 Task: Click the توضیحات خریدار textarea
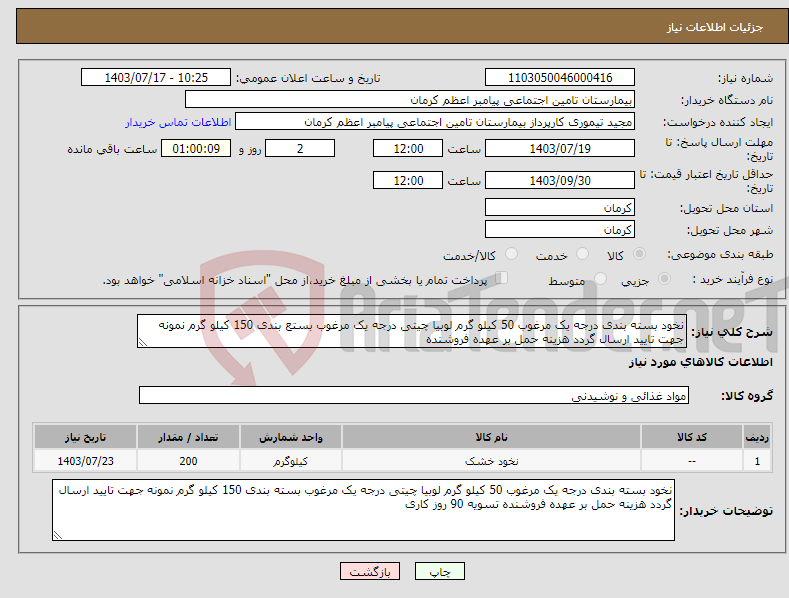click(363, 510)
